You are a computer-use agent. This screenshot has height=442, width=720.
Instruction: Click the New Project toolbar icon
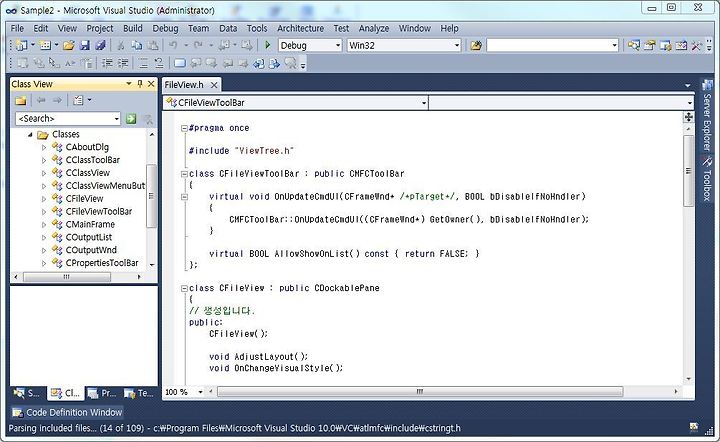point(21,45)
